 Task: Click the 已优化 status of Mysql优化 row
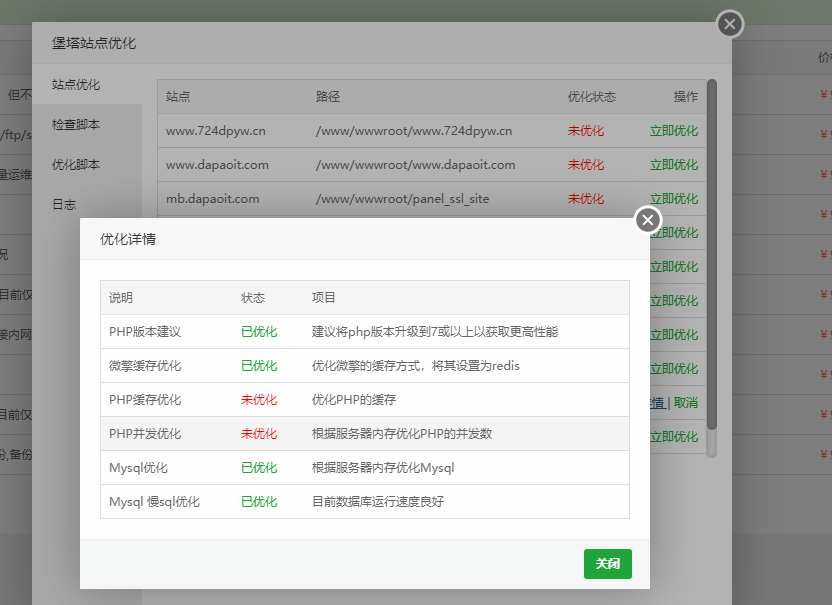258,467
